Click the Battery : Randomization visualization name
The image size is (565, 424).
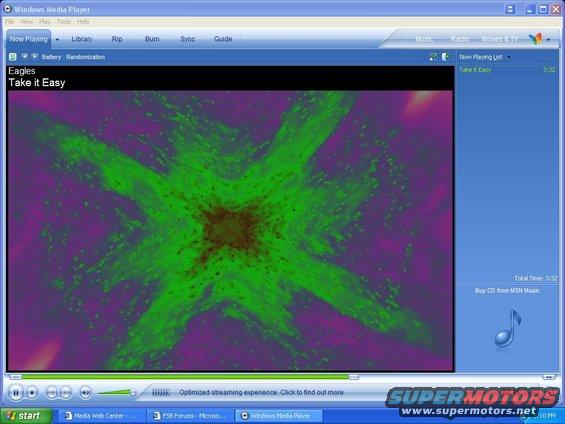(x=73, y=57)
